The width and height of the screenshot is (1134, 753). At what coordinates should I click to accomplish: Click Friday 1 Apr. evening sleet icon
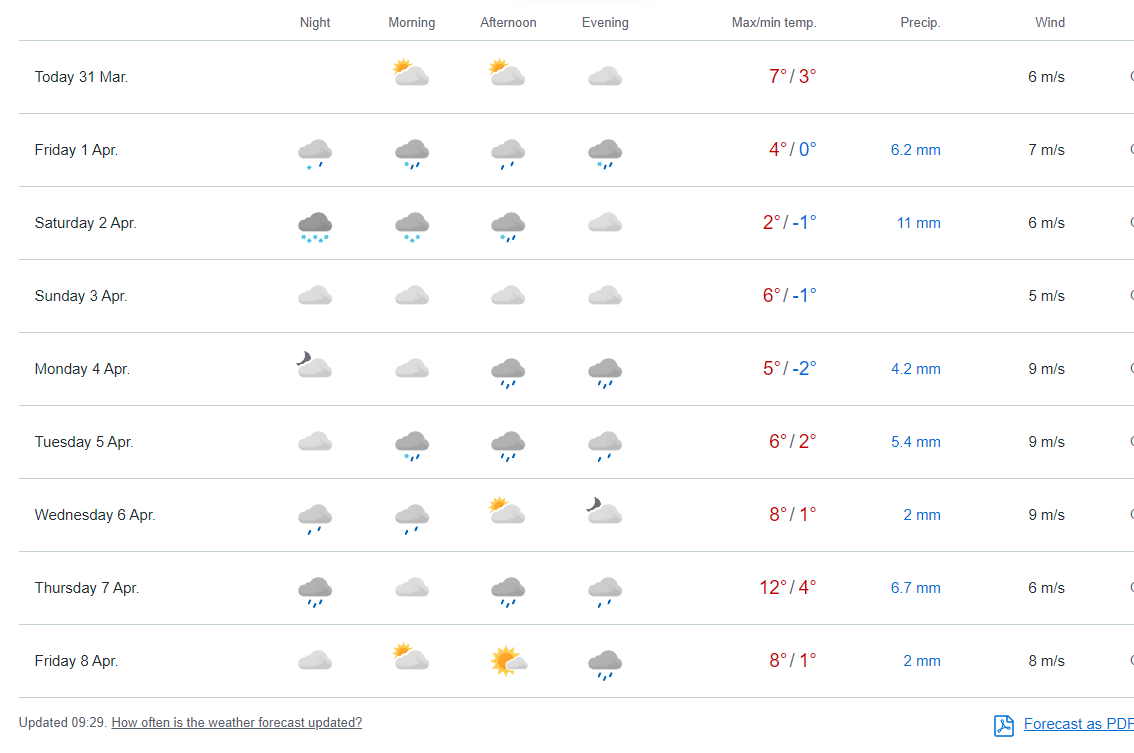click(x=605, y=153)
